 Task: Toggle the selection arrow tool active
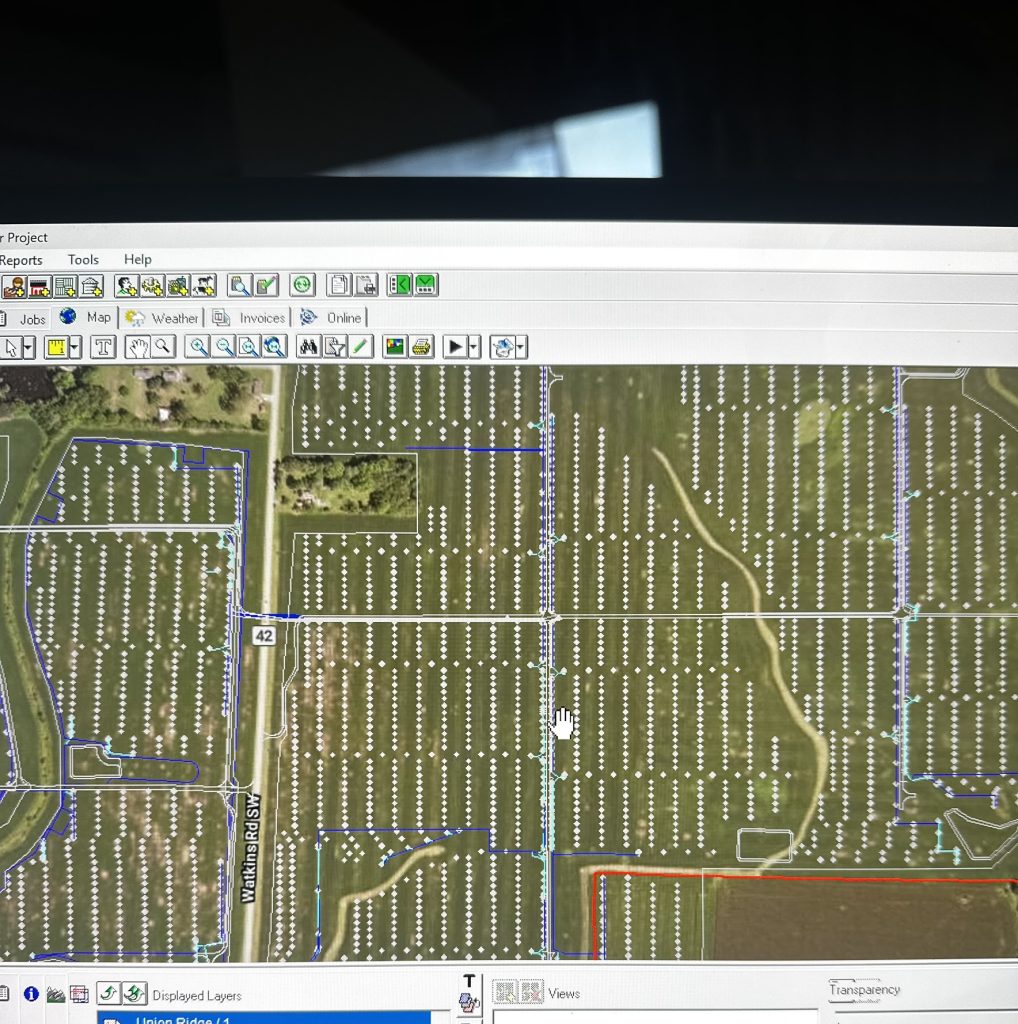coord(13,347)
